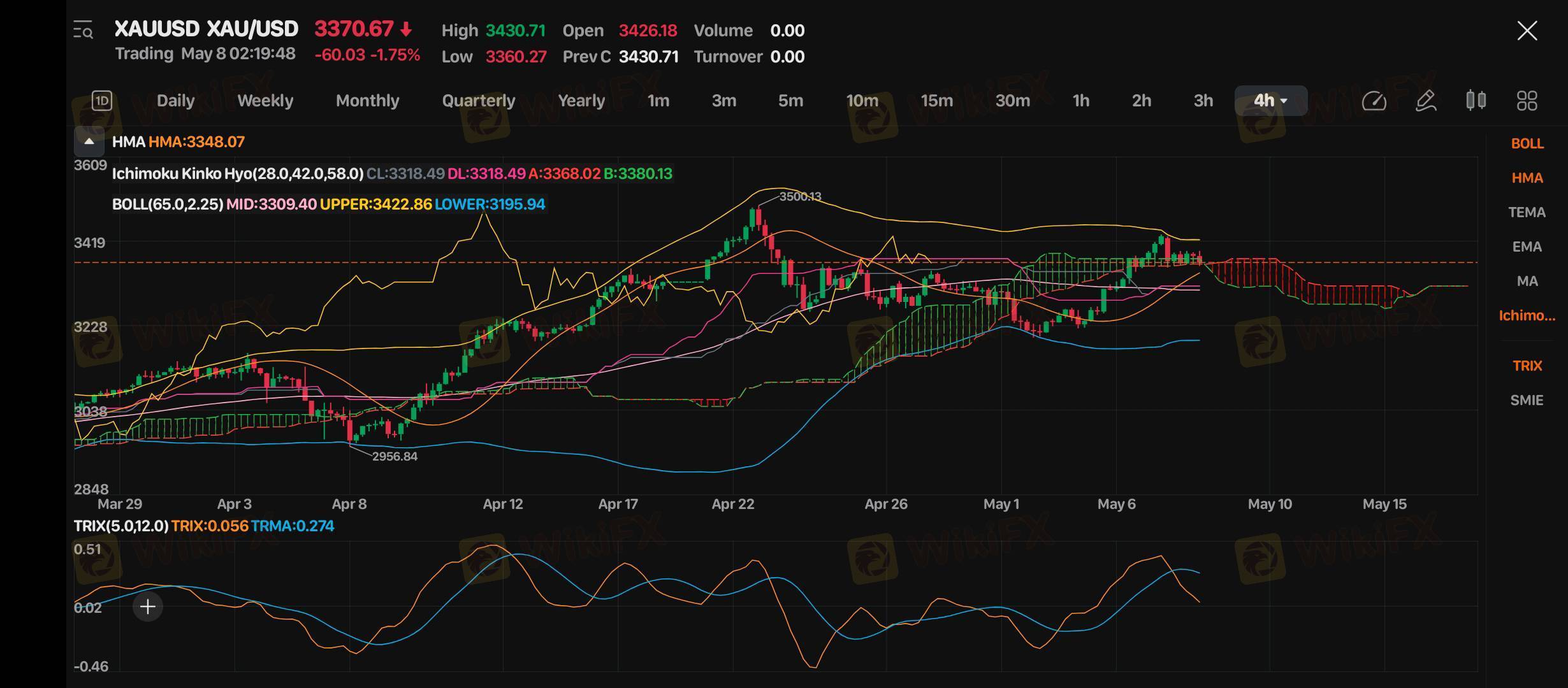Collapse the indicator legend arrow
The height and width of the screenshot is (688, 1568).
[x=89, y=141]
